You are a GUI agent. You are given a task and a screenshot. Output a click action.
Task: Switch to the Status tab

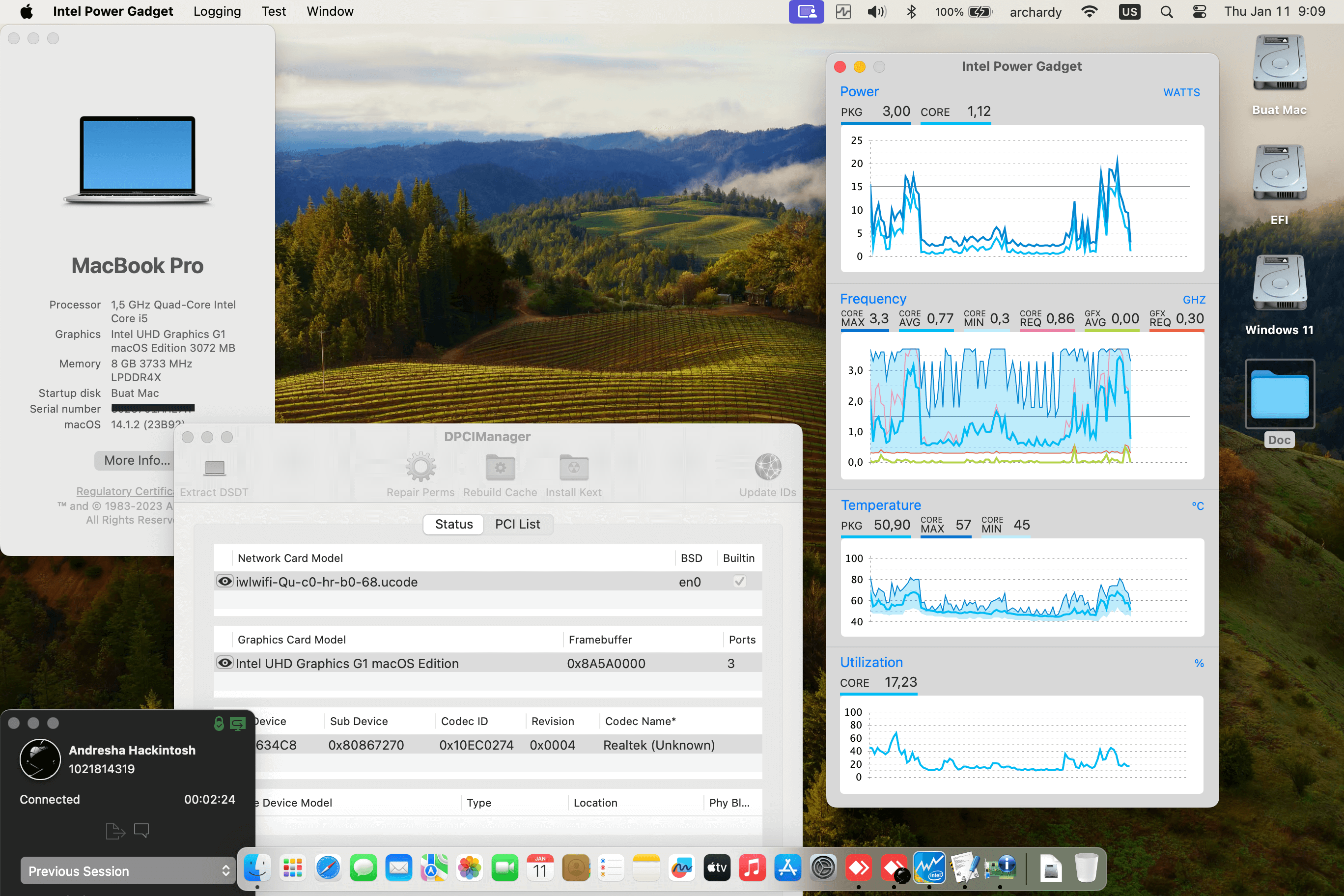(x=454, y=524)
